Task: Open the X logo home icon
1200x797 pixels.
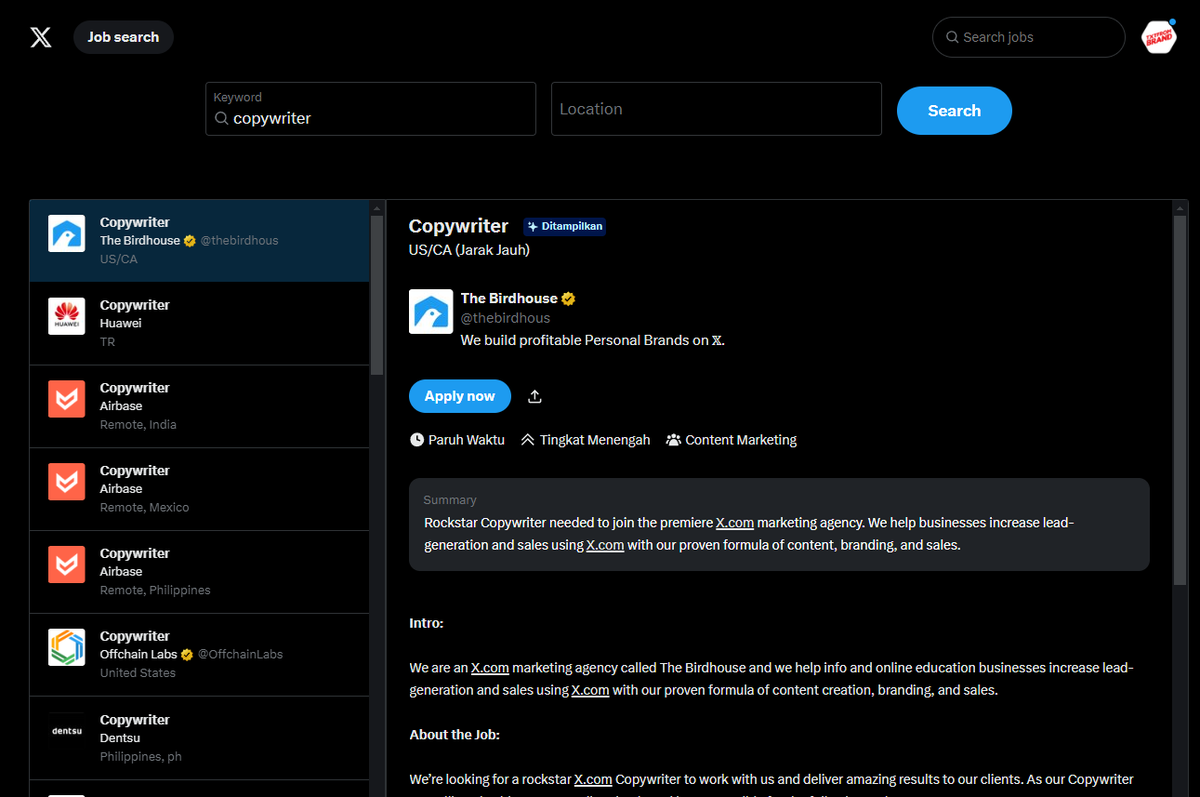Action: point(41,38)
